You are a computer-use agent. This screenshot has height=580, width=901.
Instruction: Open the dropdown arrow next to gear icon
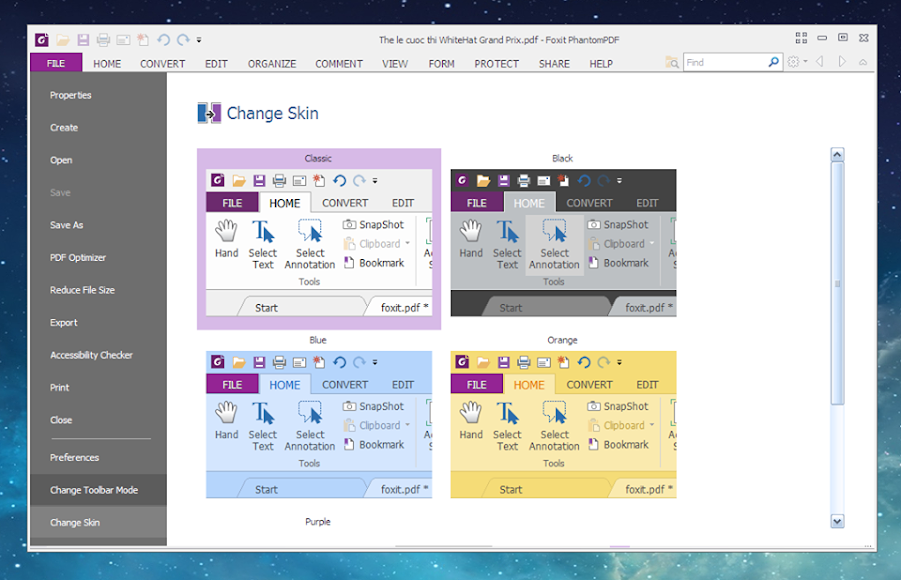pos(805,62)
